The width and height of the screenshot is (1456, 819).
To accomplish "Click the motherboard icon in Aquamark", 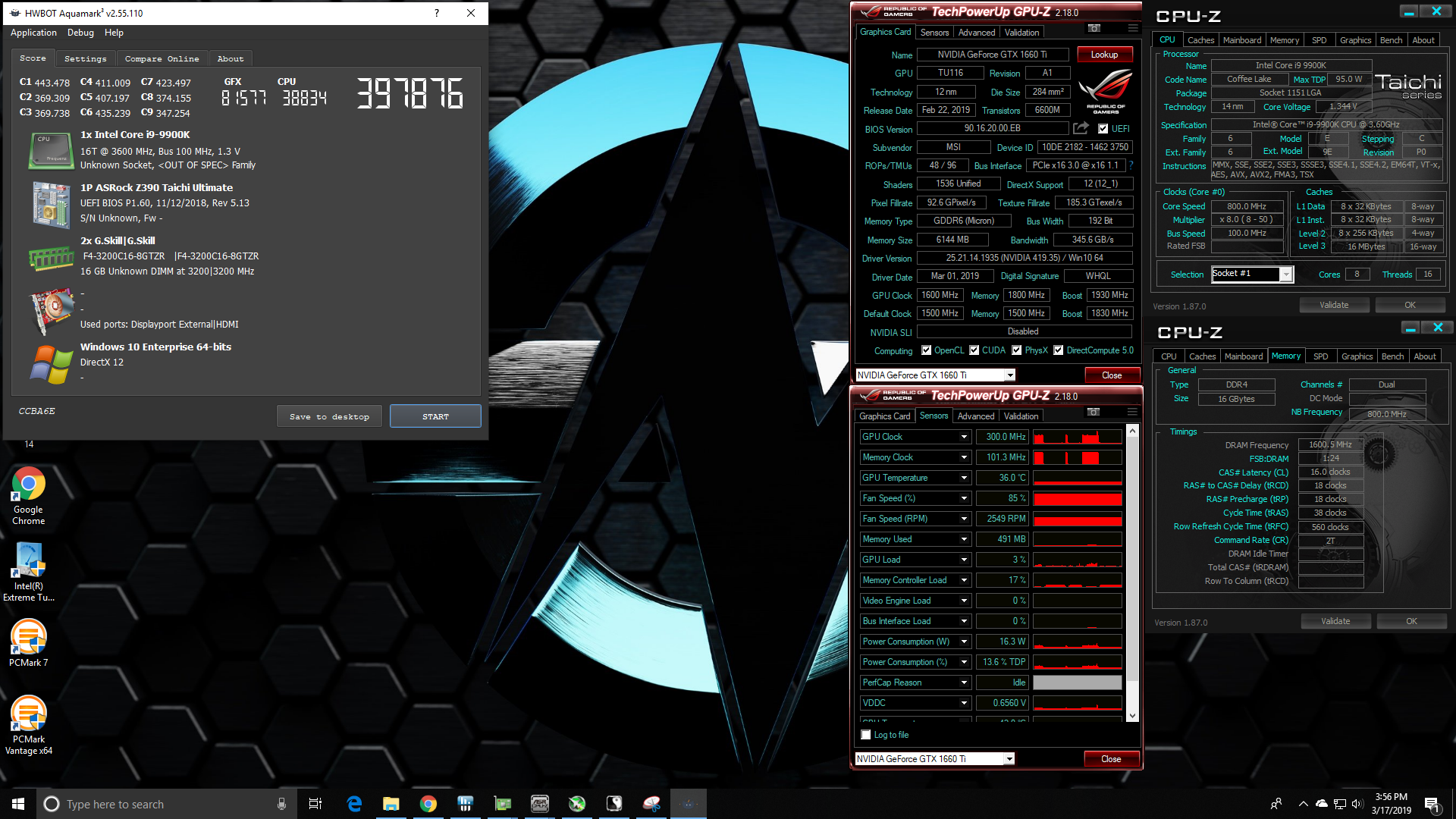I will pos(51,204).
